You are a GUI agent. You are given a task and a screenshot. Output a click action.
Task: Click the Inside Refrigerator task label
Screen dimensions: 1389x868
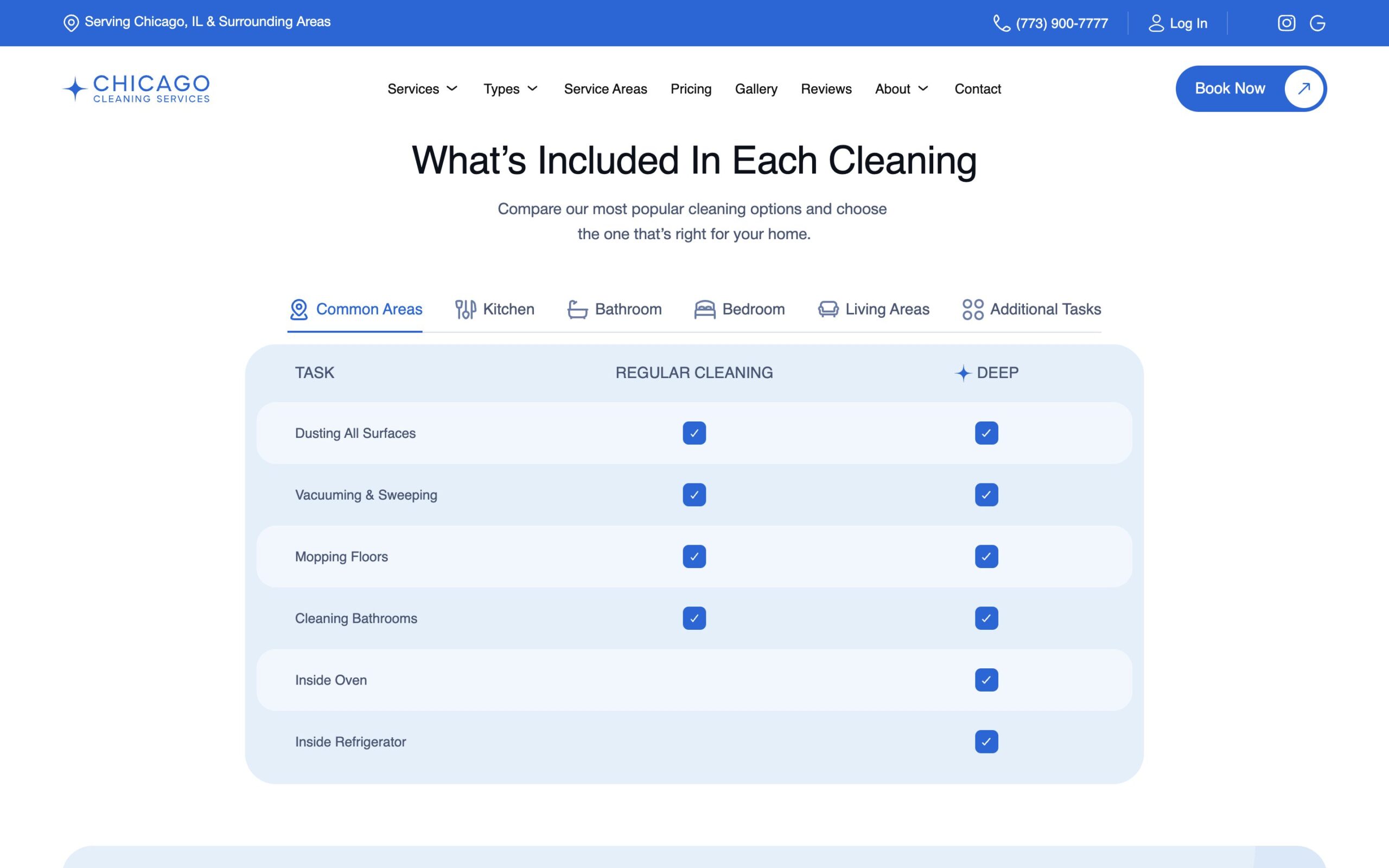(x=350, y=742)
